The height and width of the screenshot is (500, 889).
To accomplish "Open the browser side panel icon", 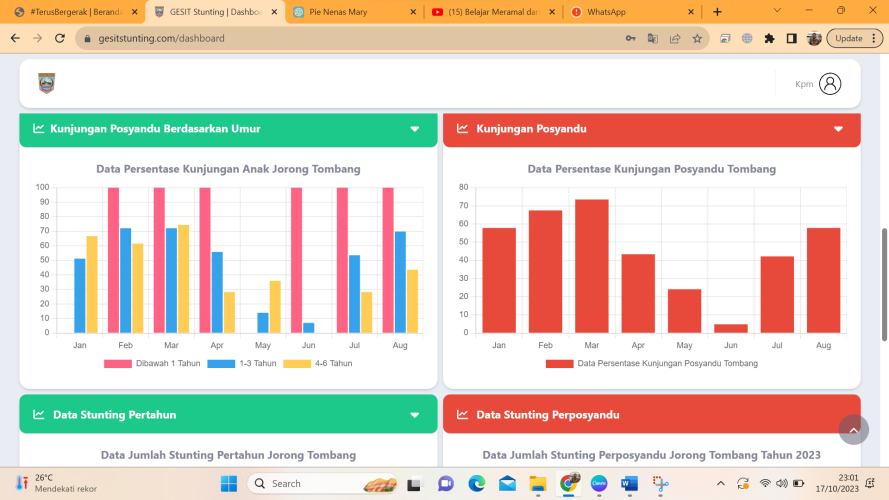I will [791, 38].
